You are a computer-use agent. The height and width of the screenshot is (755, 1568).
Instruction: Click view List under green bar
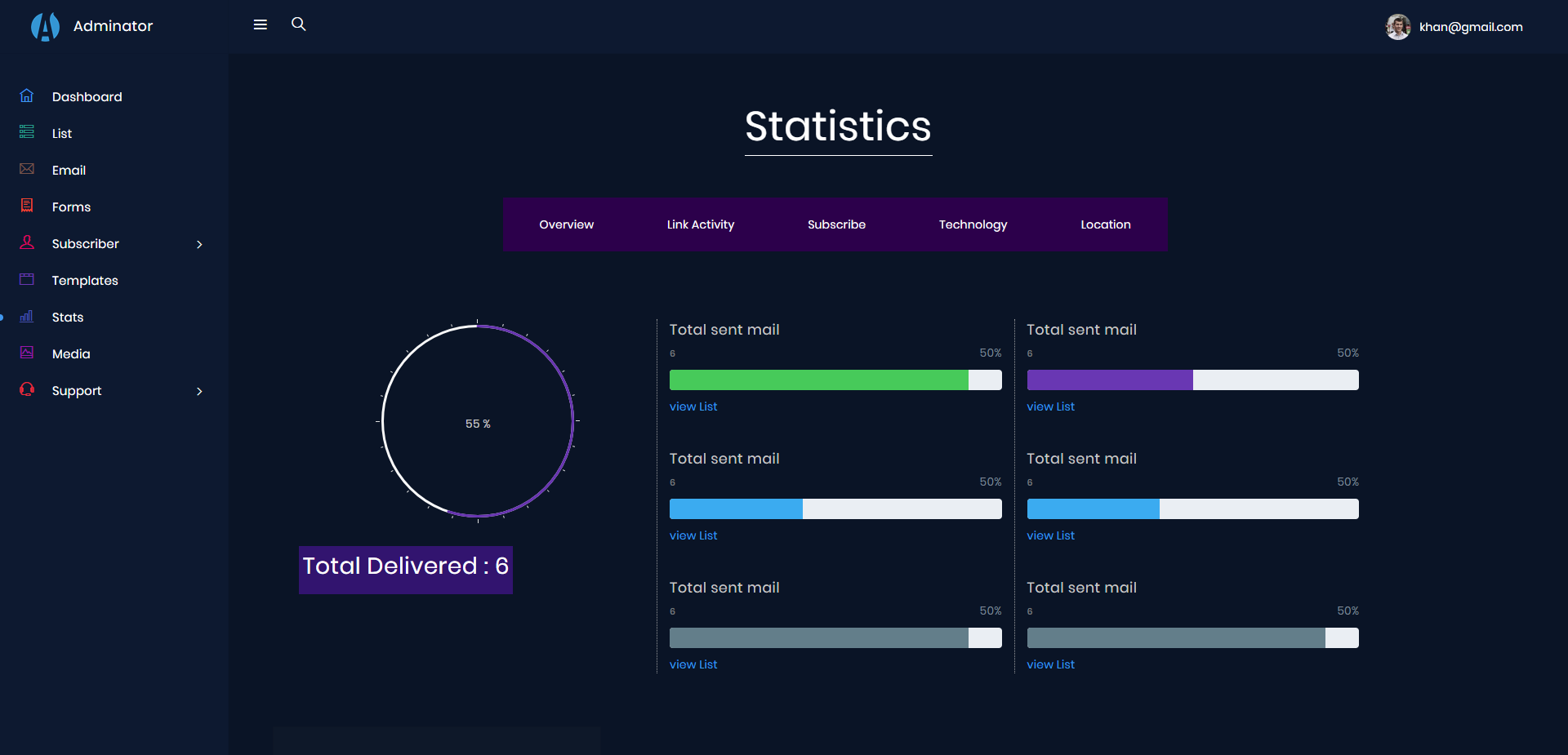[693, 406]
